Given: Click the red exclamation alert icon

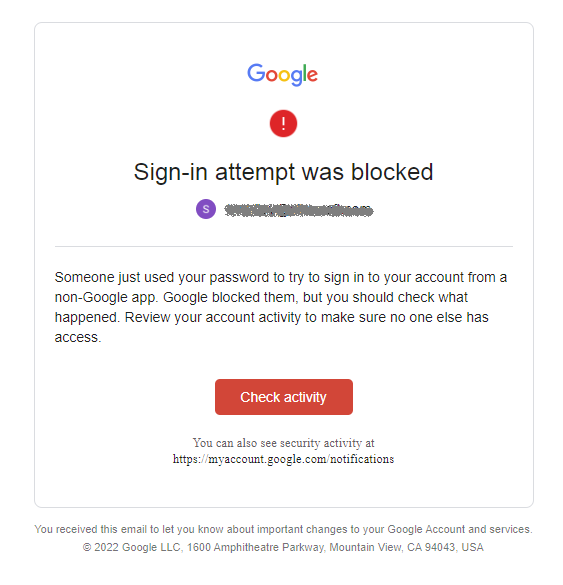Looking at the screenshot, I should point(283,123).
